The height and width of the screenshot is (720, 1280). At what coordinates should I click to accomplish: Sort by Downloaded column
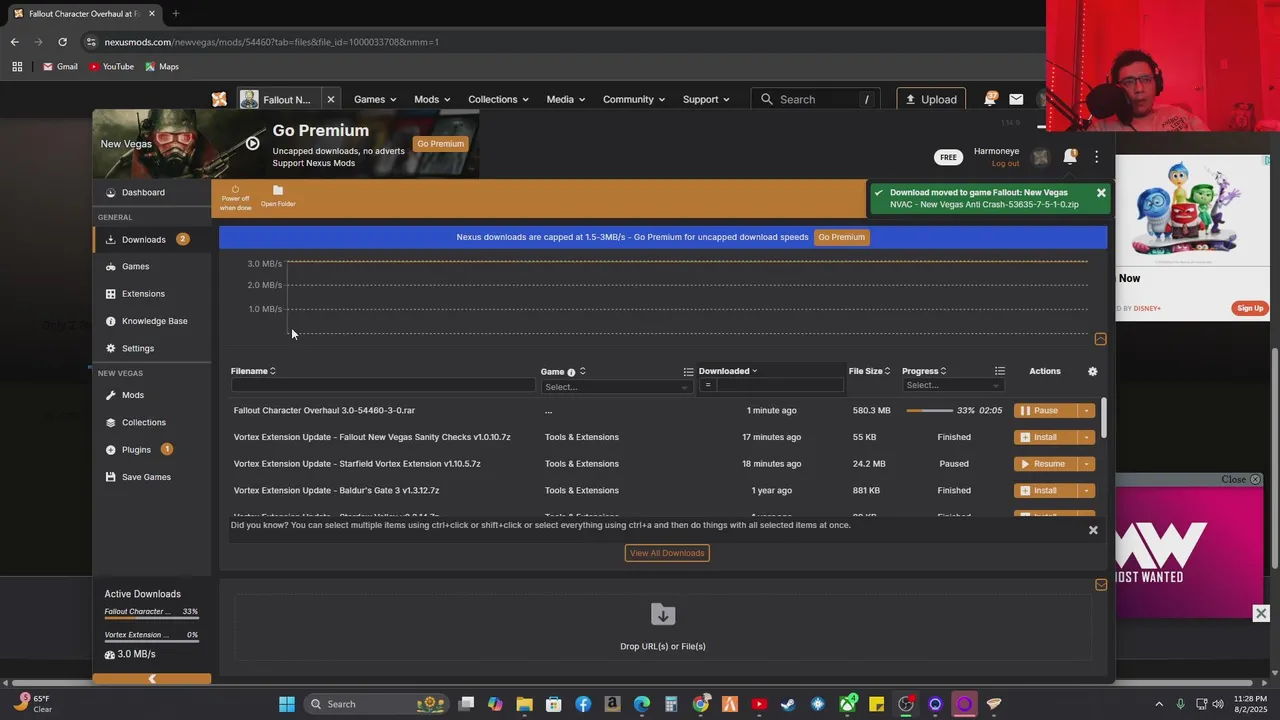728,371
